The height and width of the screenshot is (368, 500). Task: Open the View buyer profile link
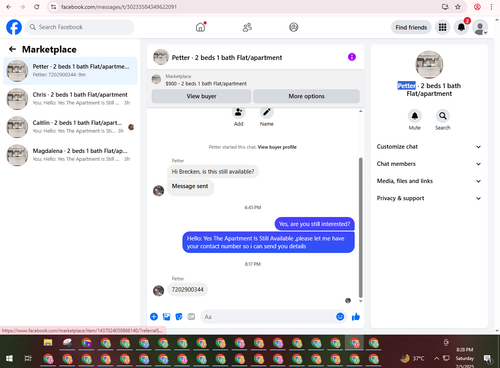pos(277,147)
